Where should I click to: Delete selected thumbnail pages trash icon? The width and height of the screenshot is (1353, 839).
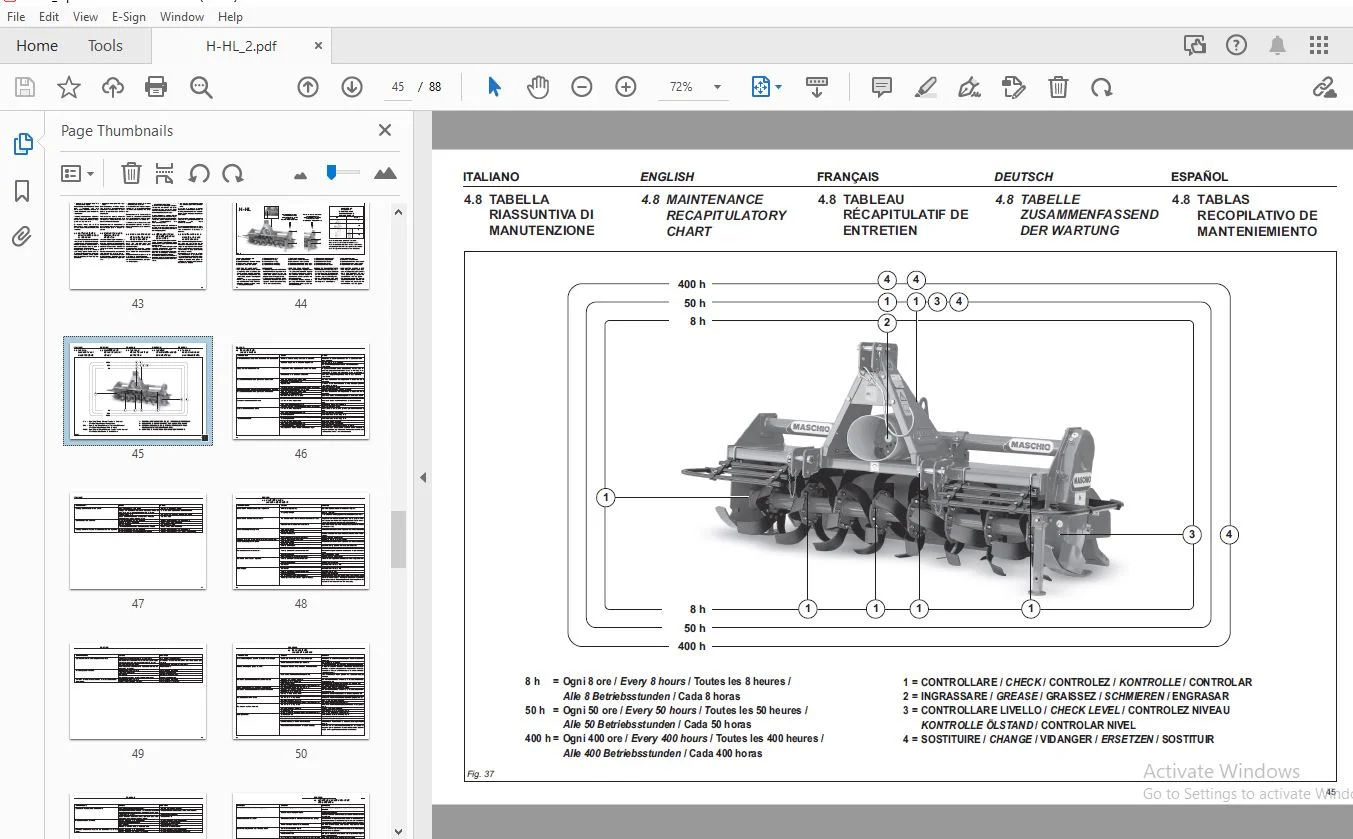131,173
